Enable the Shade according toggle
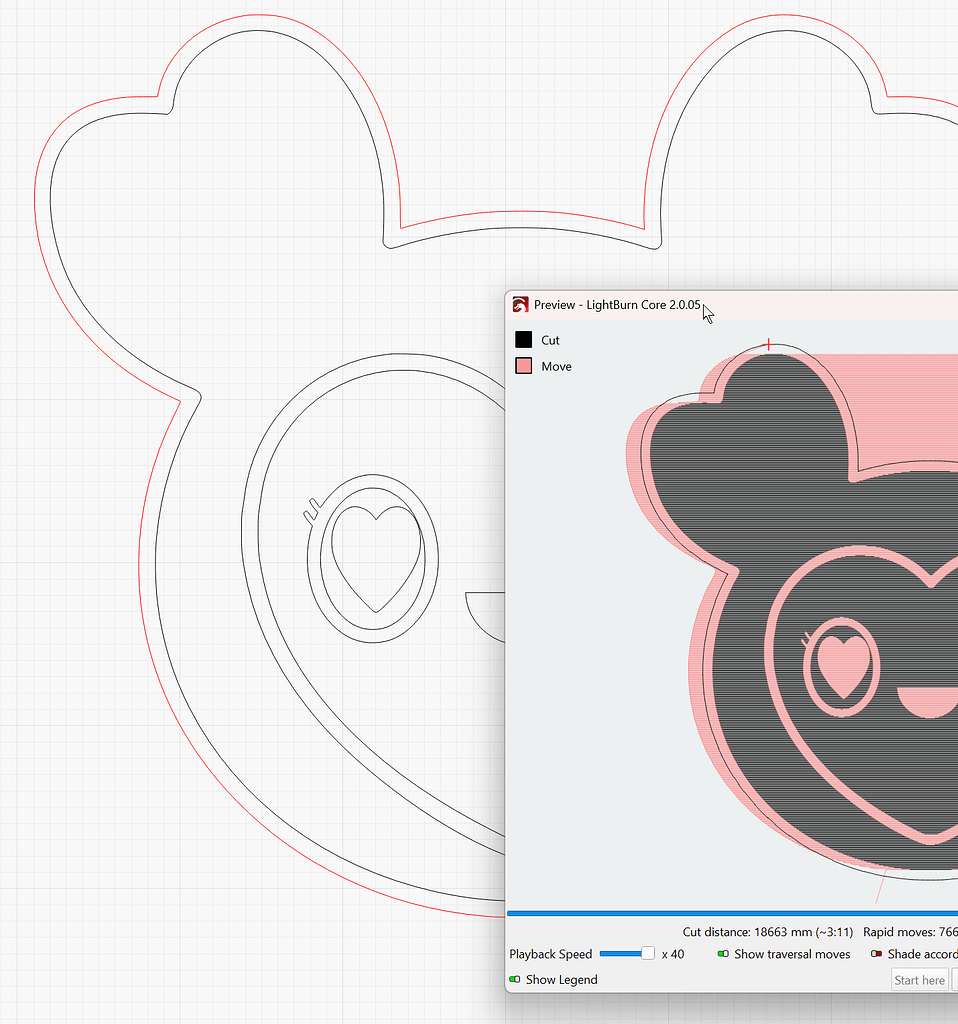 pos(876,954)
